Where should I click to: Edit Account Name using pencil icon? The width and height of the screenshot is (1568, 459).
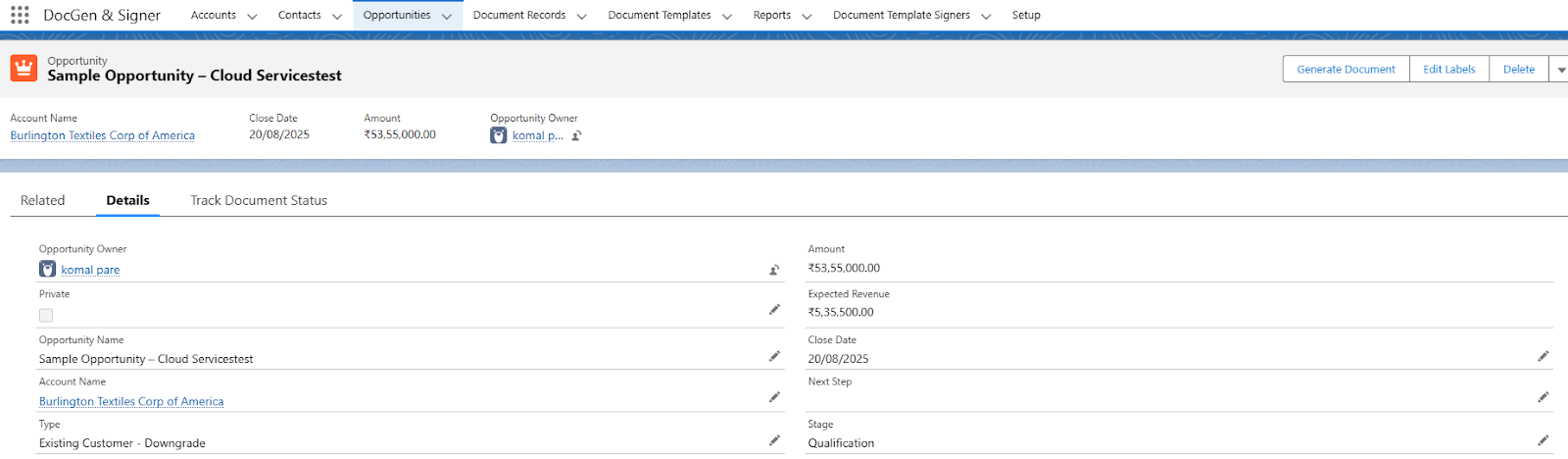[x=774, y=397]
